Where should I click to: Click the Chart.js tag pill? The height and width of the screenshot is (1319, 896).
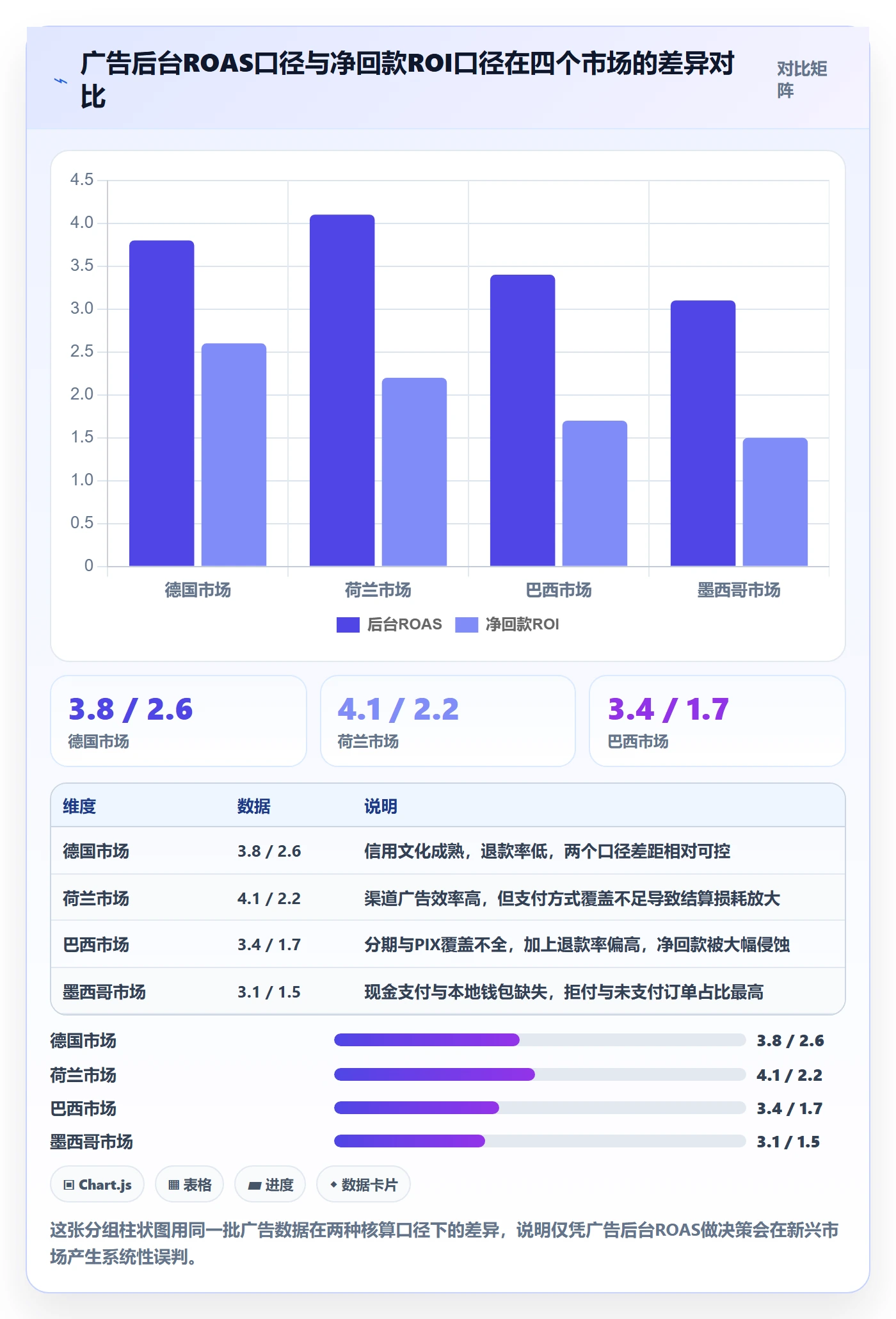97,1185
